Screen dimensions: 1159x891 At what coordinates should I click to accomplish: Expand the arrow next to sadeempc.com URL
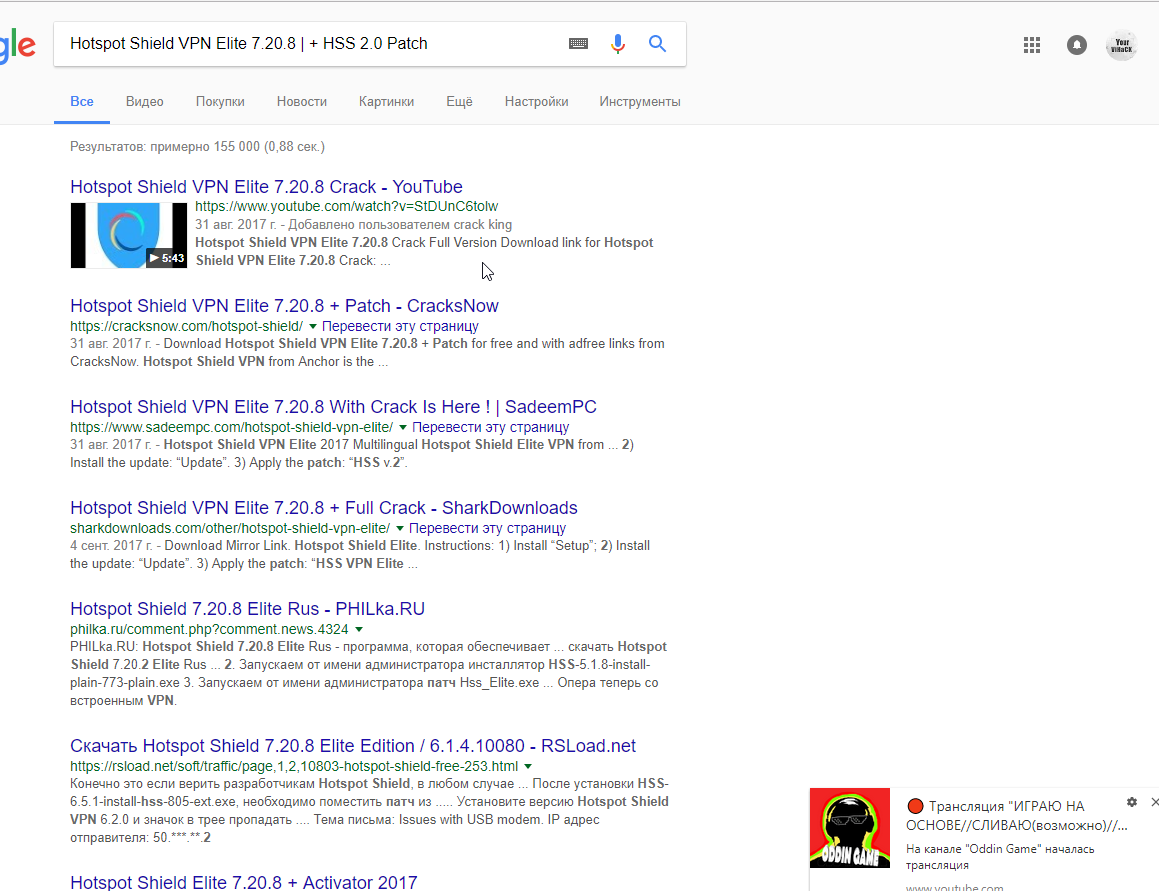pos(403,427)
